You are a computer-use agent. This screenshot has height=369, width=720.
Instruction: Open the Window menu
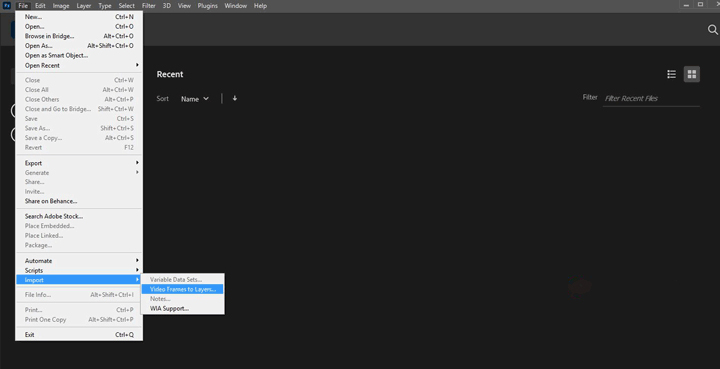point(236,6)
